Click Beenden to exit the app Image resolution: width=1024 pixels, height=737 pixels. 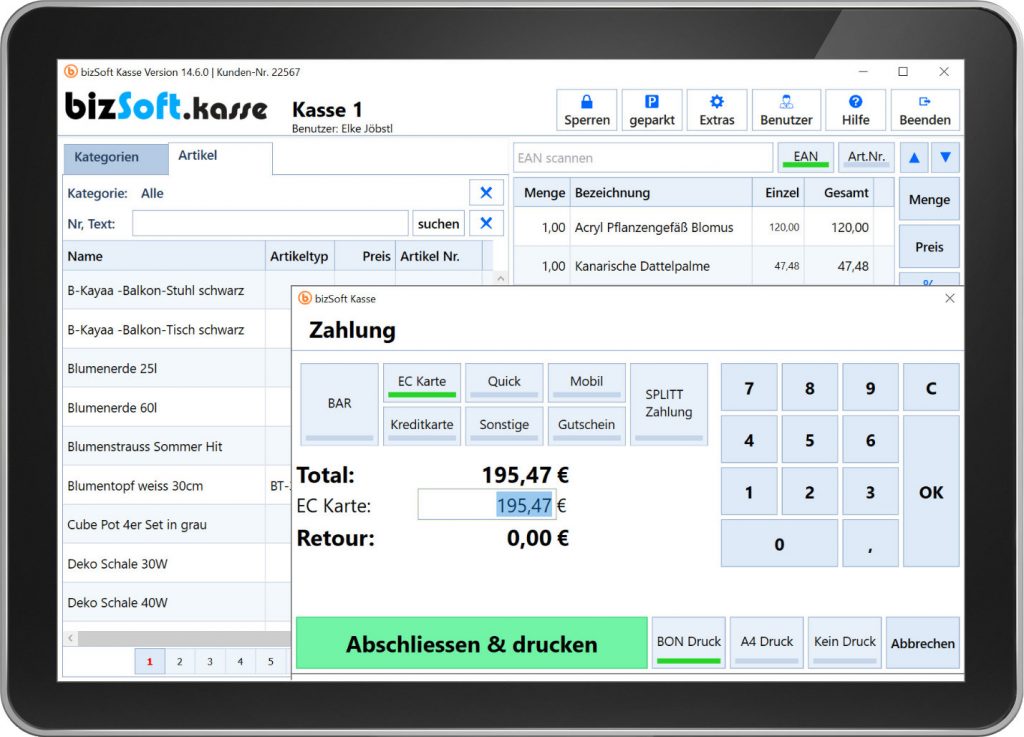(925, 110)
